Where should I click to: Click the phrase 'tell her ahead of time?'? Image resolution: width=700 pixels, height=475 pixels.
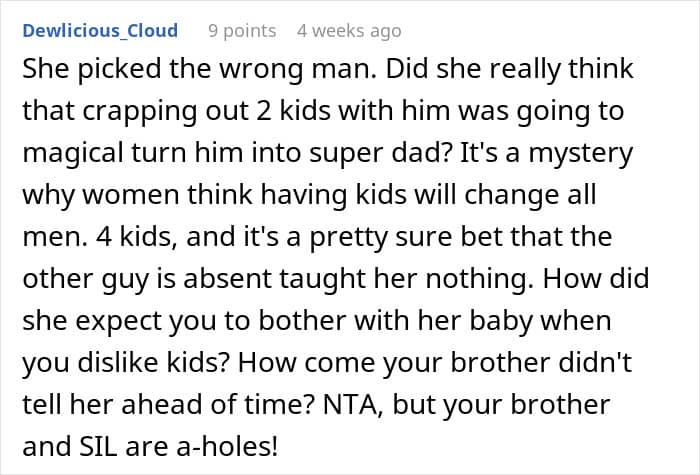[167, 405]
